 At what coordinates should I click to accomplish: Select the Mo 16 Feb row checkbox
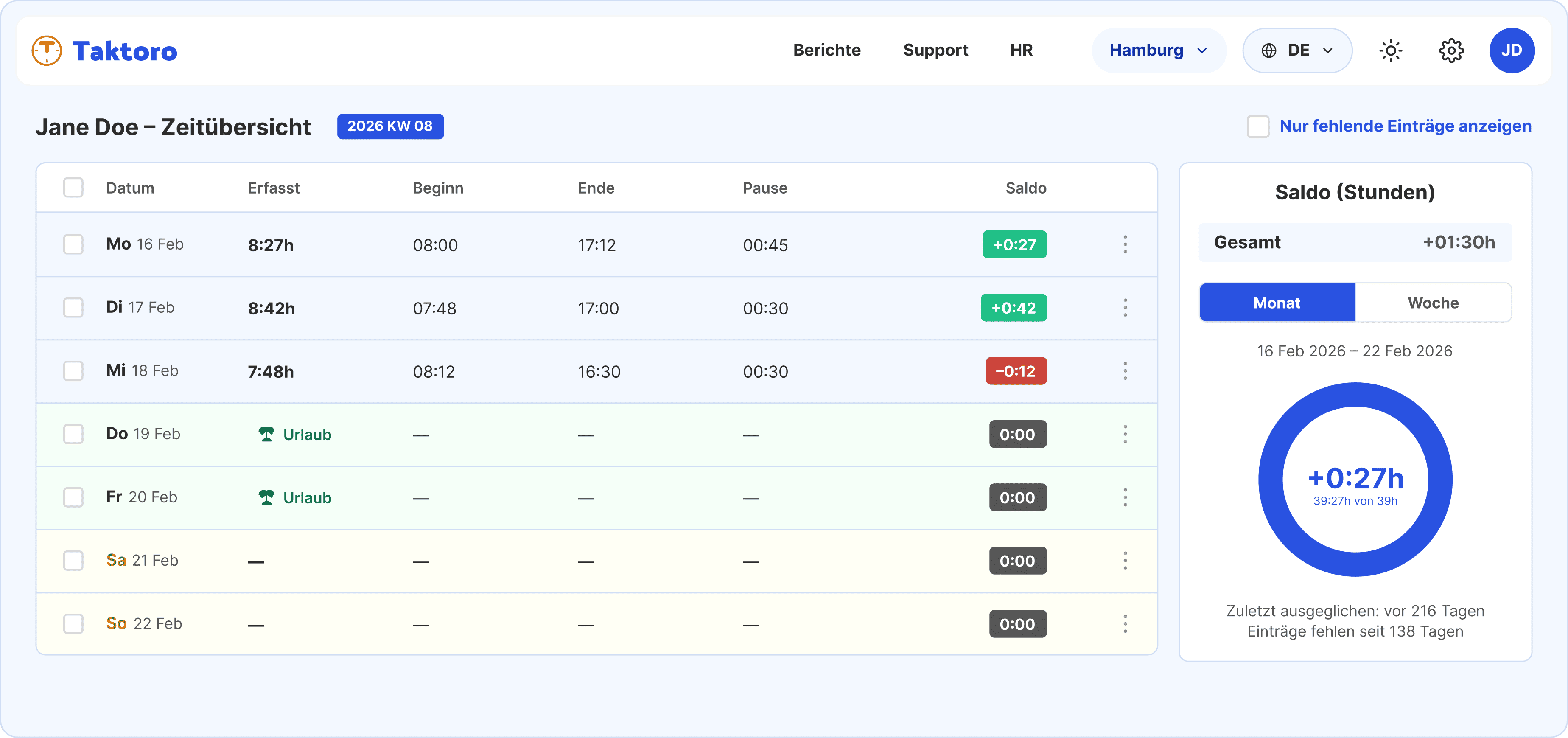[x=74, y=244]
